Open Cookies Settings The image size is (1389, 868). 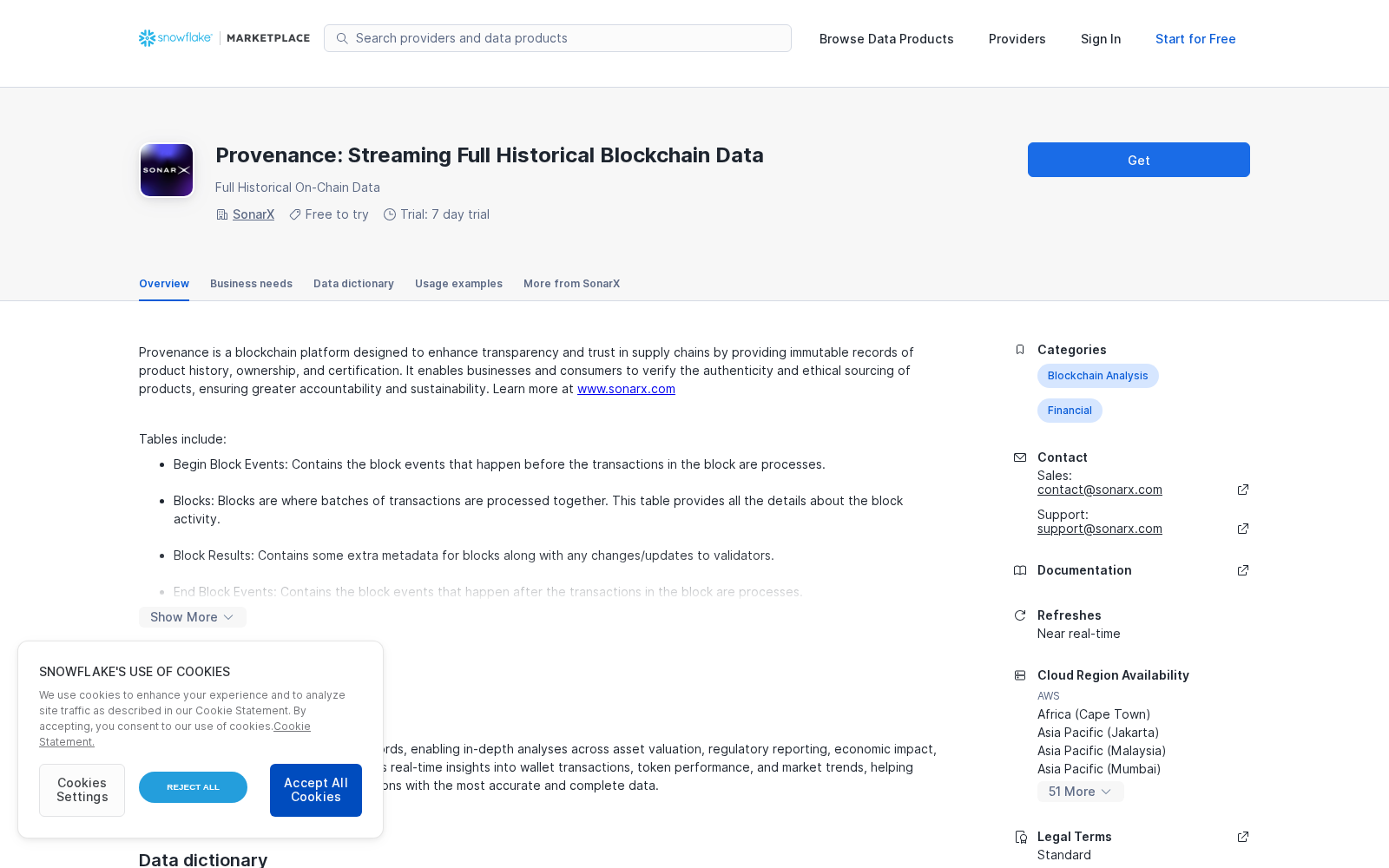82,790
